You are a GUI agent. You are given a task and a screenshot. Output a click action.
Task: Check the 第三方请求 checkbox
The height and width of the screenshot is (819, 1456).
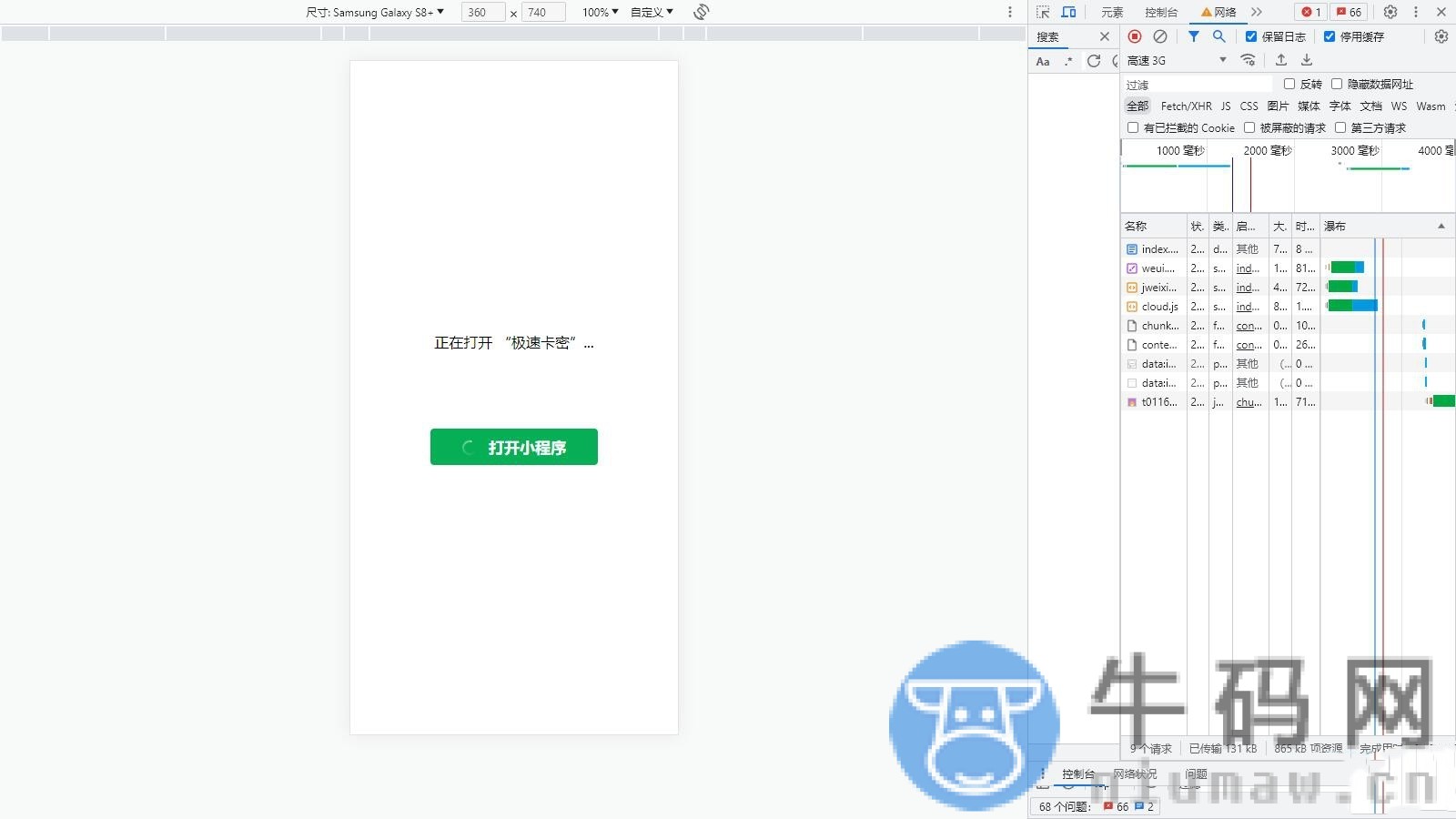[x=1340, y=127]
